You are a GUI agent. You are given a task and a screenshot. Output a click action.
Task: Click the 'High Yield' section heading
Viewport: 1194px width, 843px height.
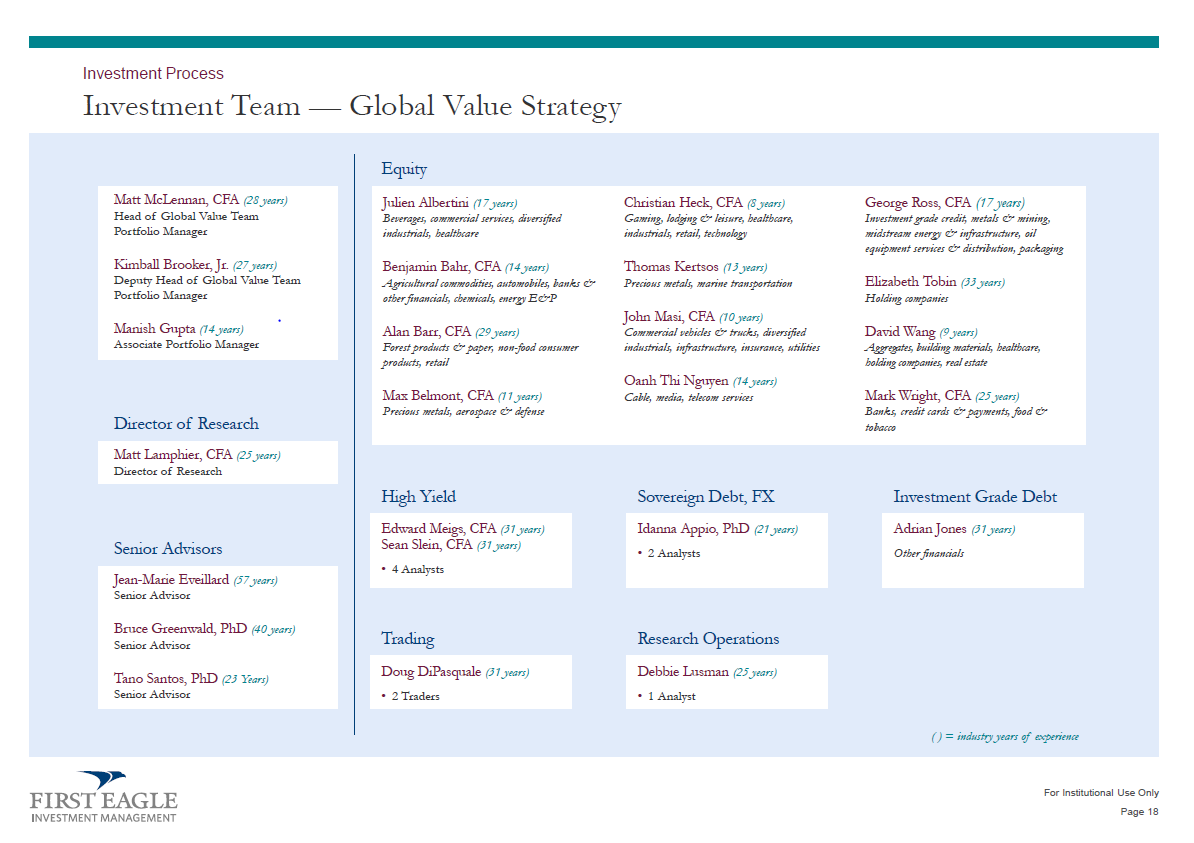[419, 497]
